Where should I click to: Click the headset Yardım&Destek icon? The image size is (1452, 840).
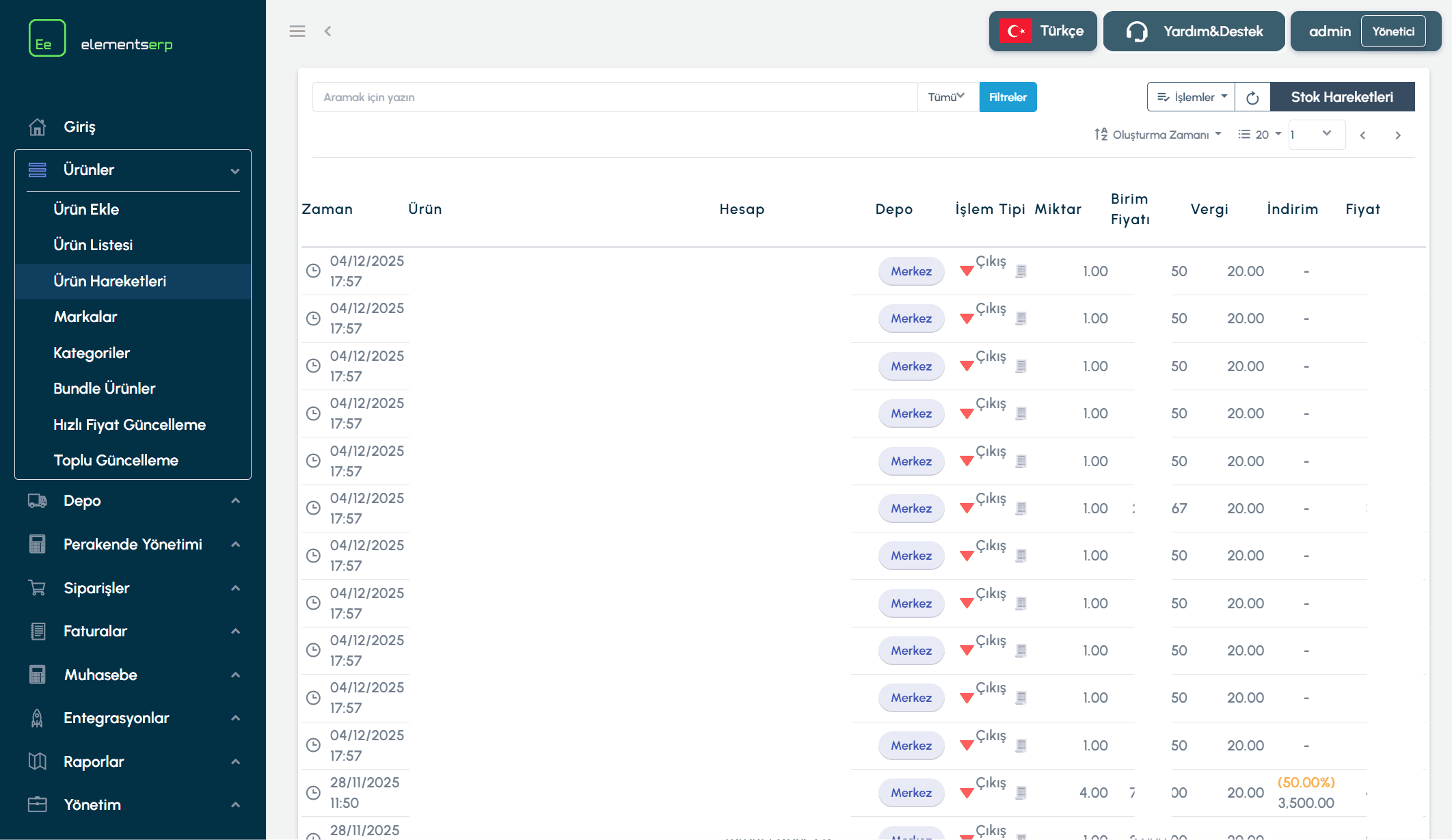pos(1136,31)
